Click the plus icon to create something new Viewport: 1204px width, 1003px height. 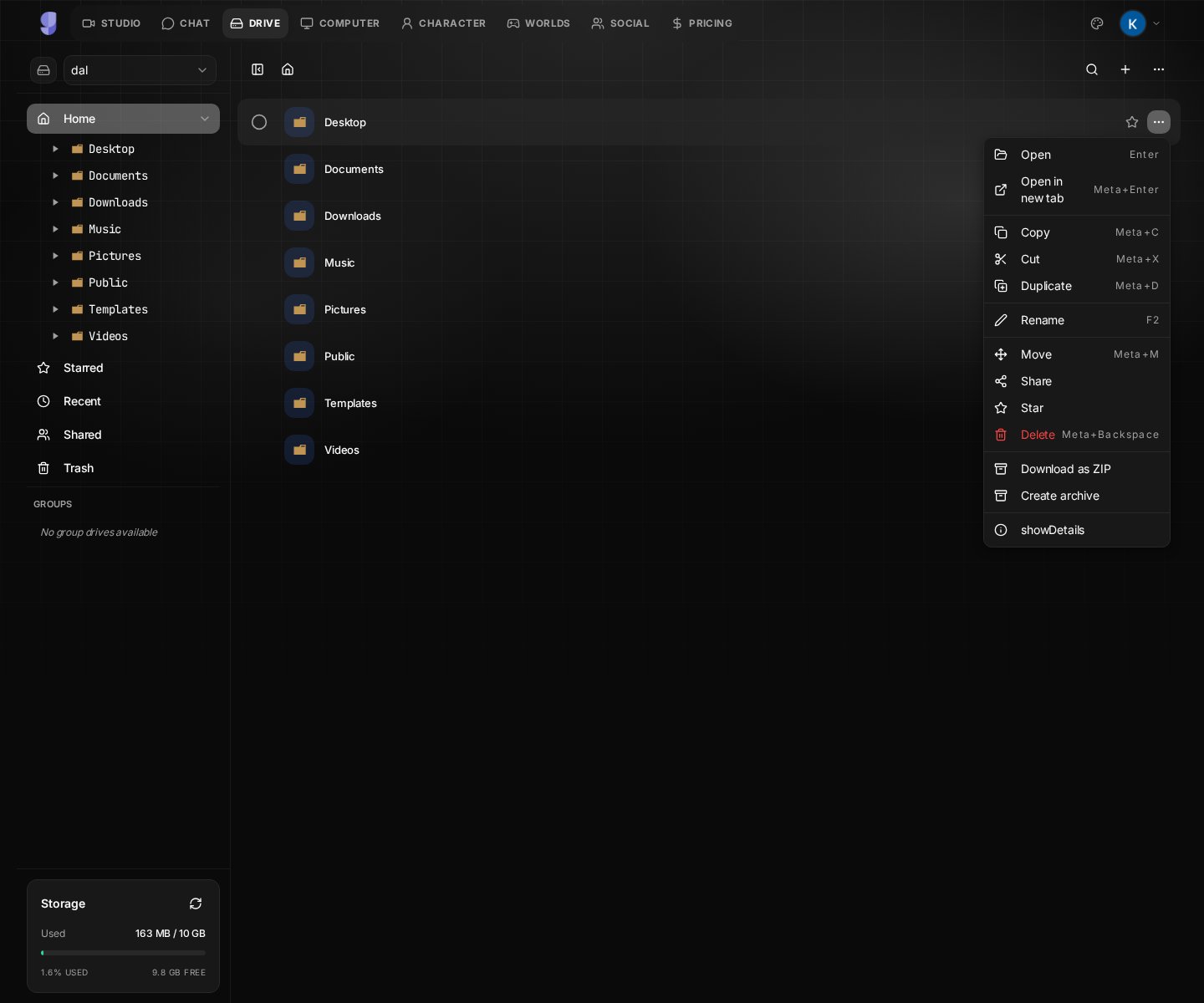[1125, 69]
